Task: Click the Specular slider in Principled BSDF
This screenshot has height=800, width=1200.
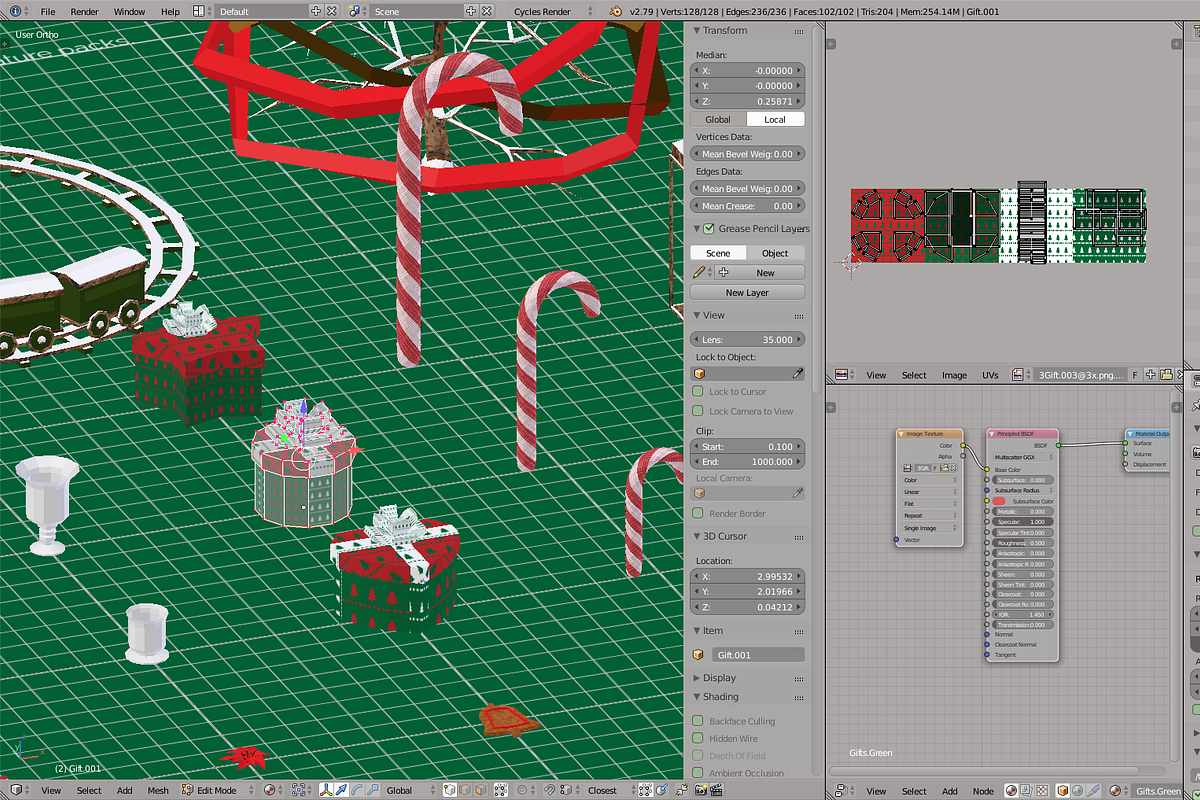Action: [1023, 522]
